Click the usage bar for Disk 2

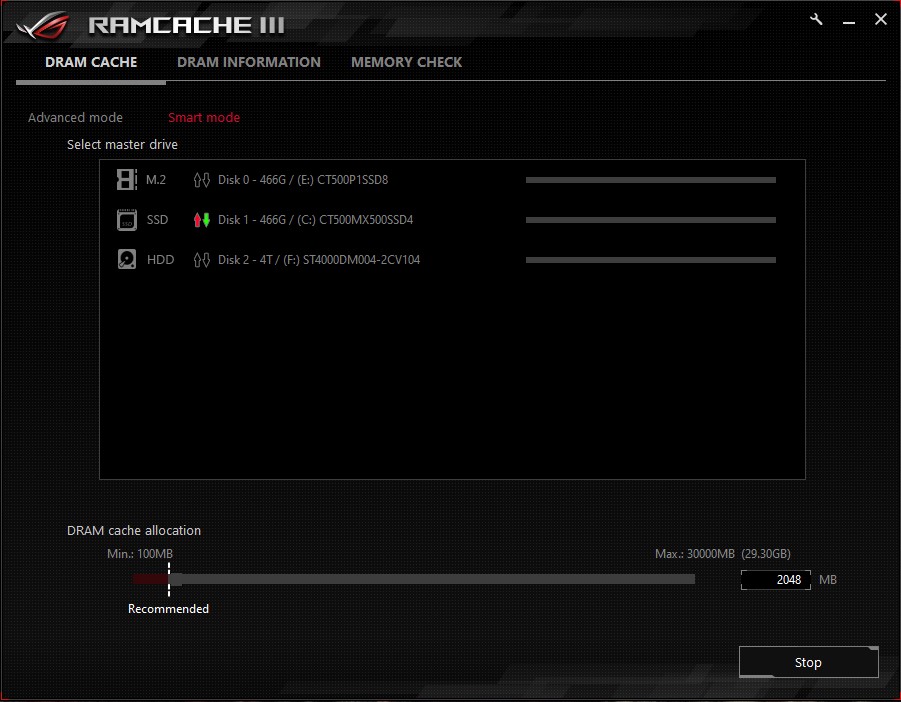[650, 260]
